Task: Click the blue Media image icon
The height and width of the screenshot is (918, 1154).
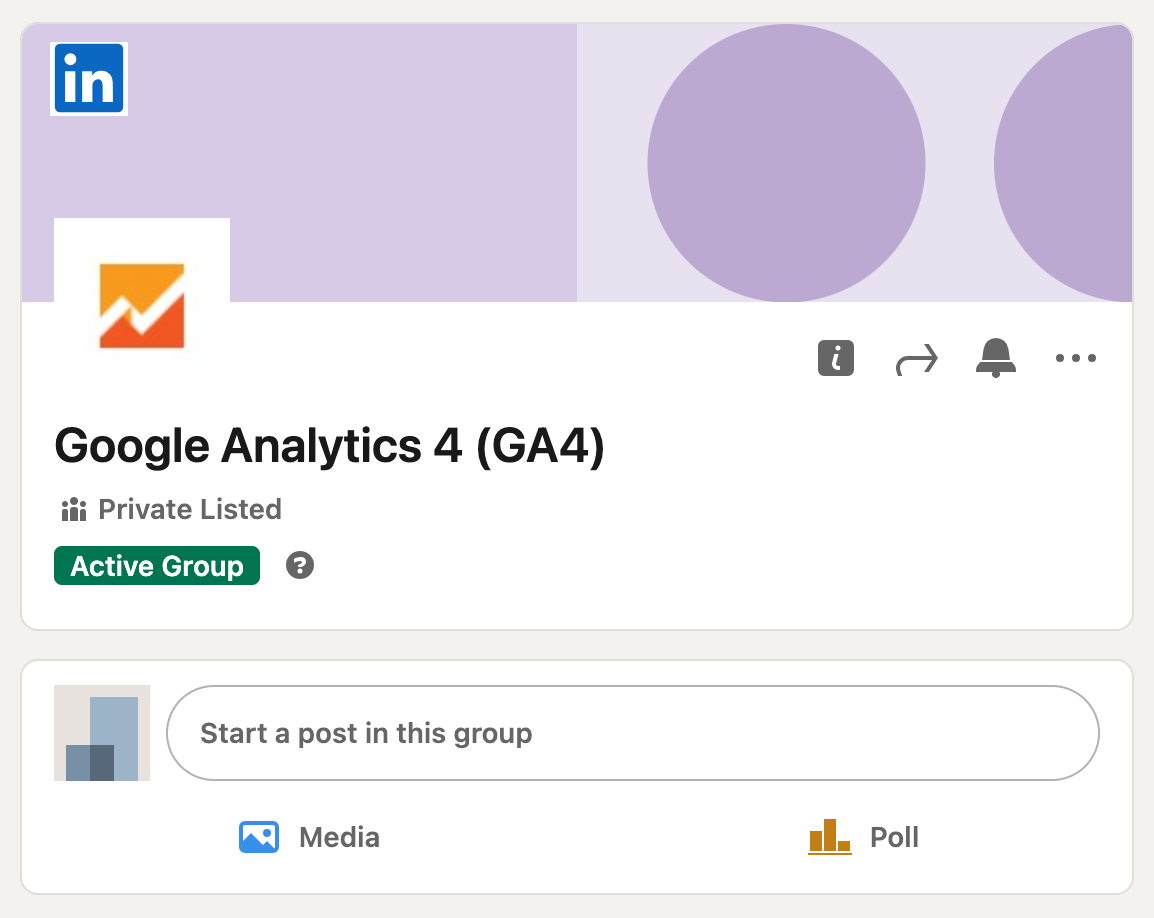Action: tap(259, 836)
